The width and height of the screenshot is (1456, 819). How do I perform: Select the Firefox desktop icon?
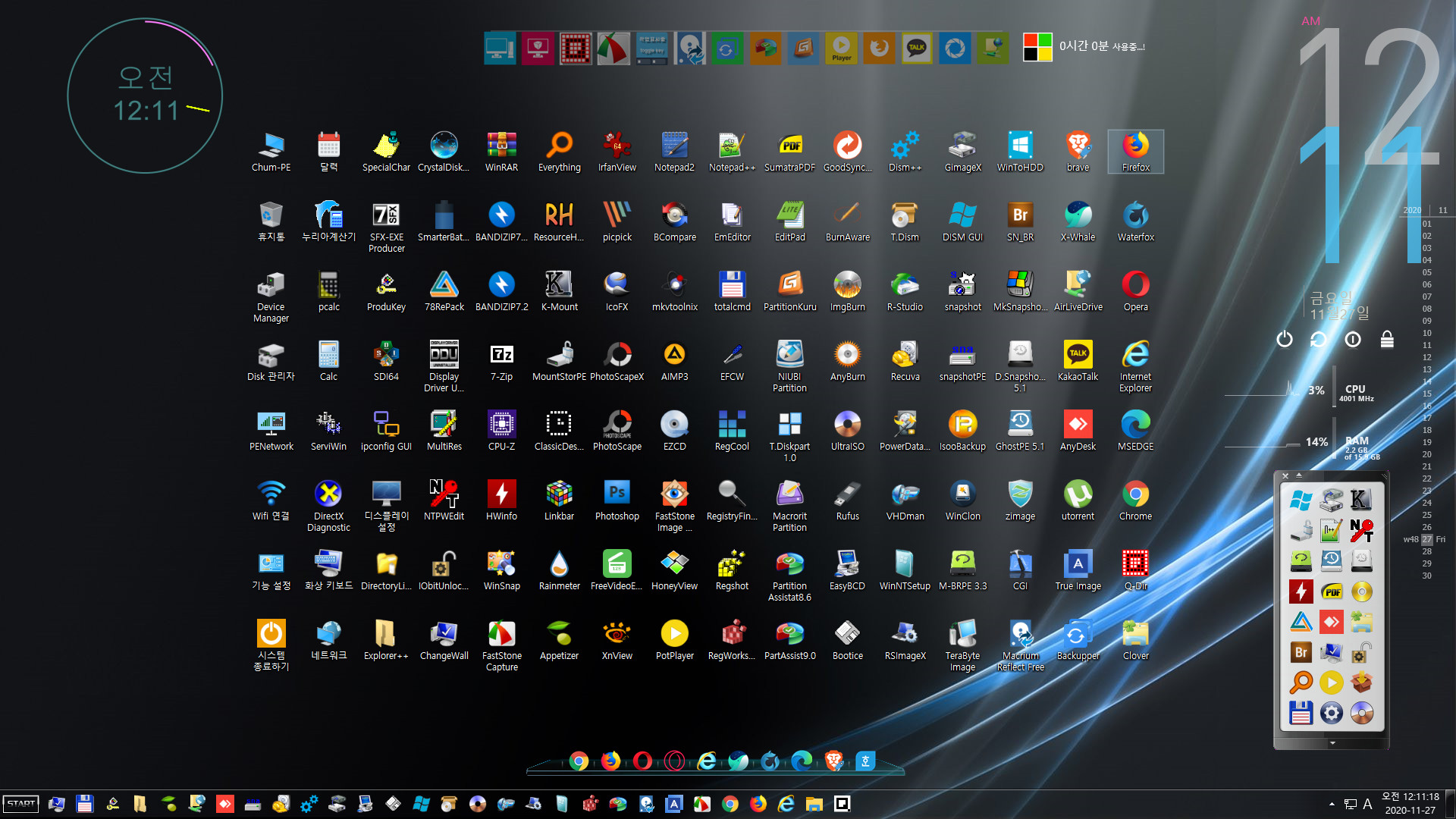pyautogui.click(x=1135, y=152)
